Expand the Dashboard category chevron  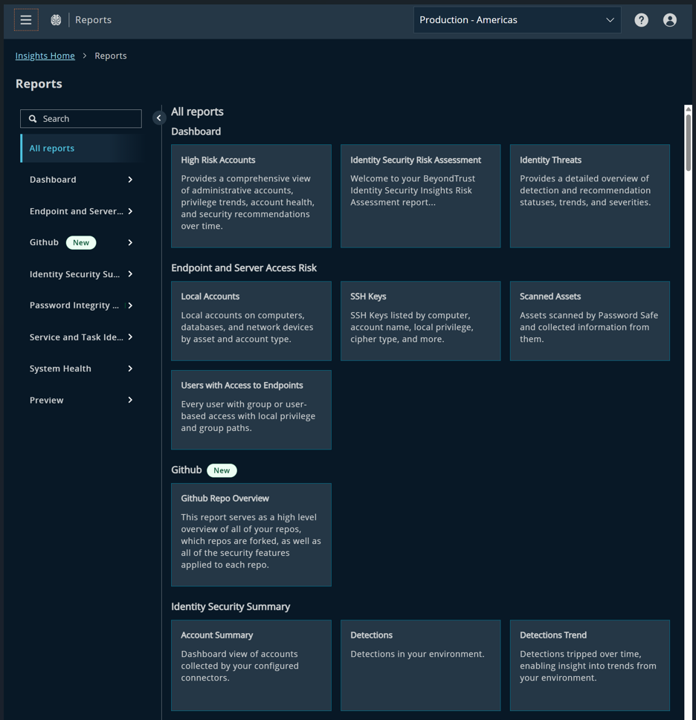[x=130, y=180]
